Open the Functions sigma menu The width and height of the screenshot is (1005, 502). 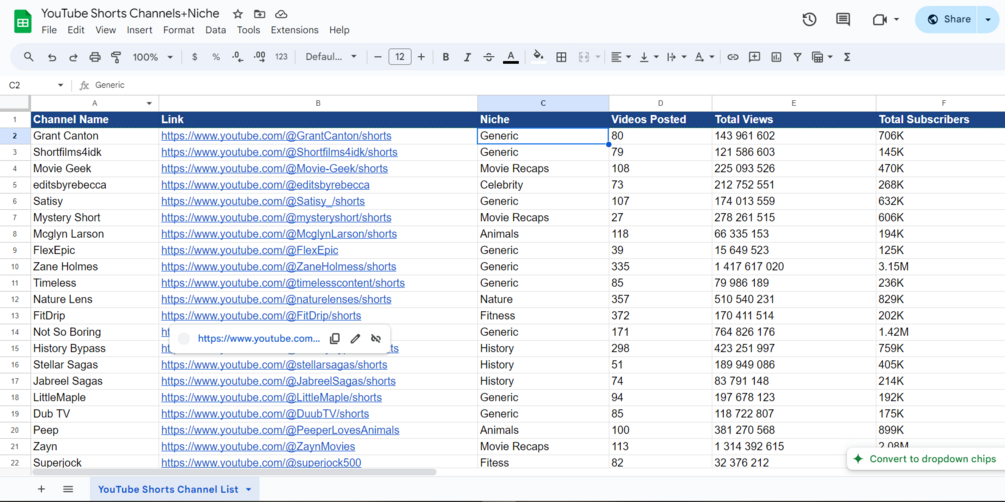pos(847,57)
